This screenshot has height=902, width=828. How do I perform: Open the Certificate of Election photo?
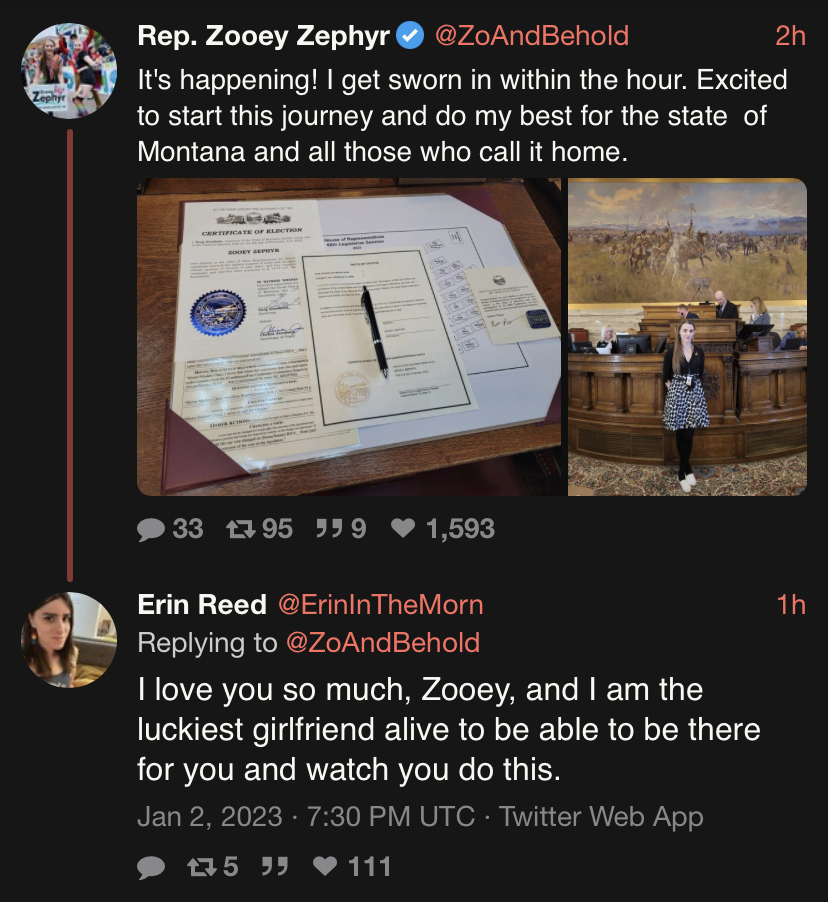349,337
